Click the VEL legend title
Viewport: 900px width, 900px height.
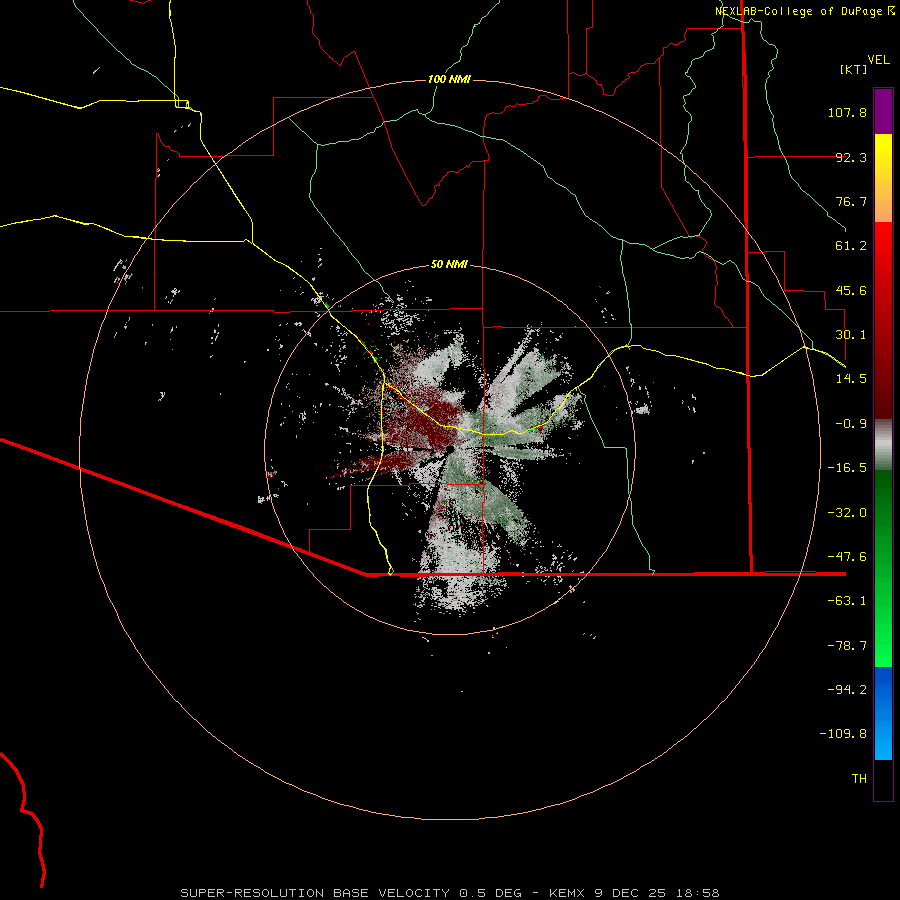(878, 60)
